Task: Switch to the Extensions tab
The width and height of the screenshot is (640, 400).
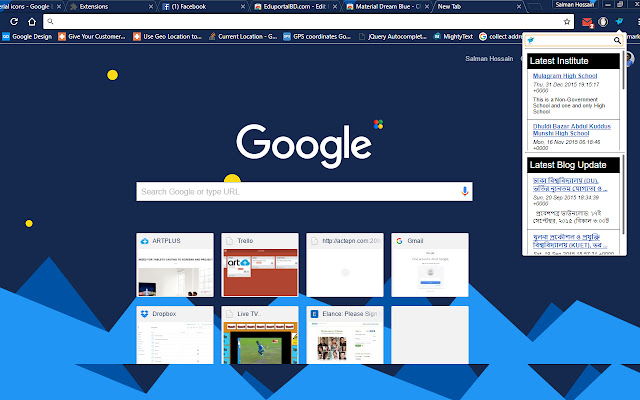Action: coord(110,7)
